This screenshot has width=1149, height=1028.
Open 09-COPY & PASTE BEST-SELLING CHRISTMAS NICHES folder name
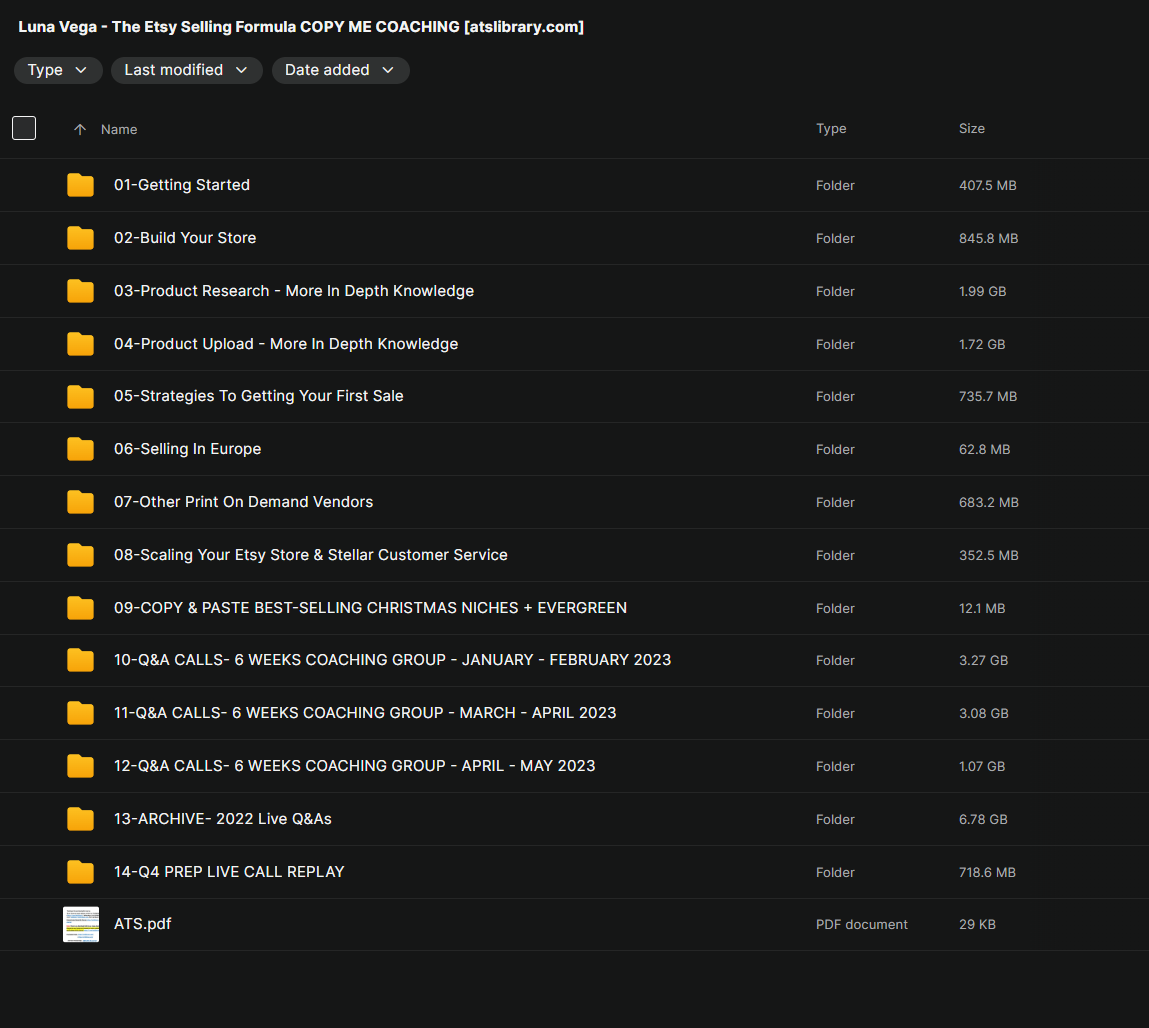pos(371,608)
